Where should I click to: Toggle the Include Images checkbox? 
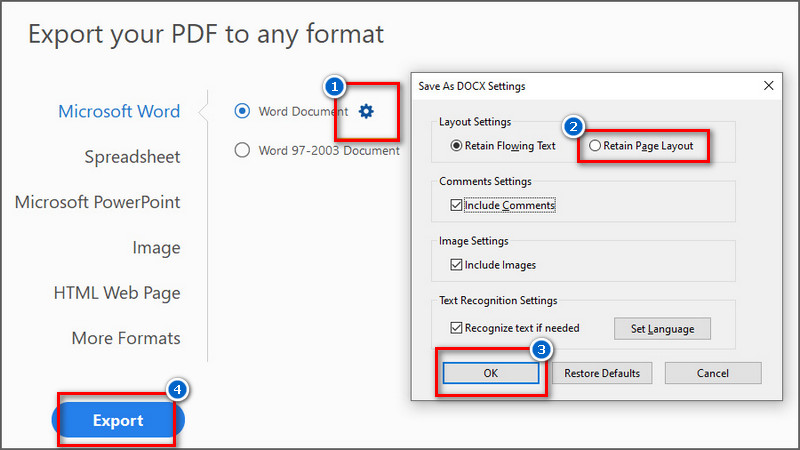[x=456, y=265]
